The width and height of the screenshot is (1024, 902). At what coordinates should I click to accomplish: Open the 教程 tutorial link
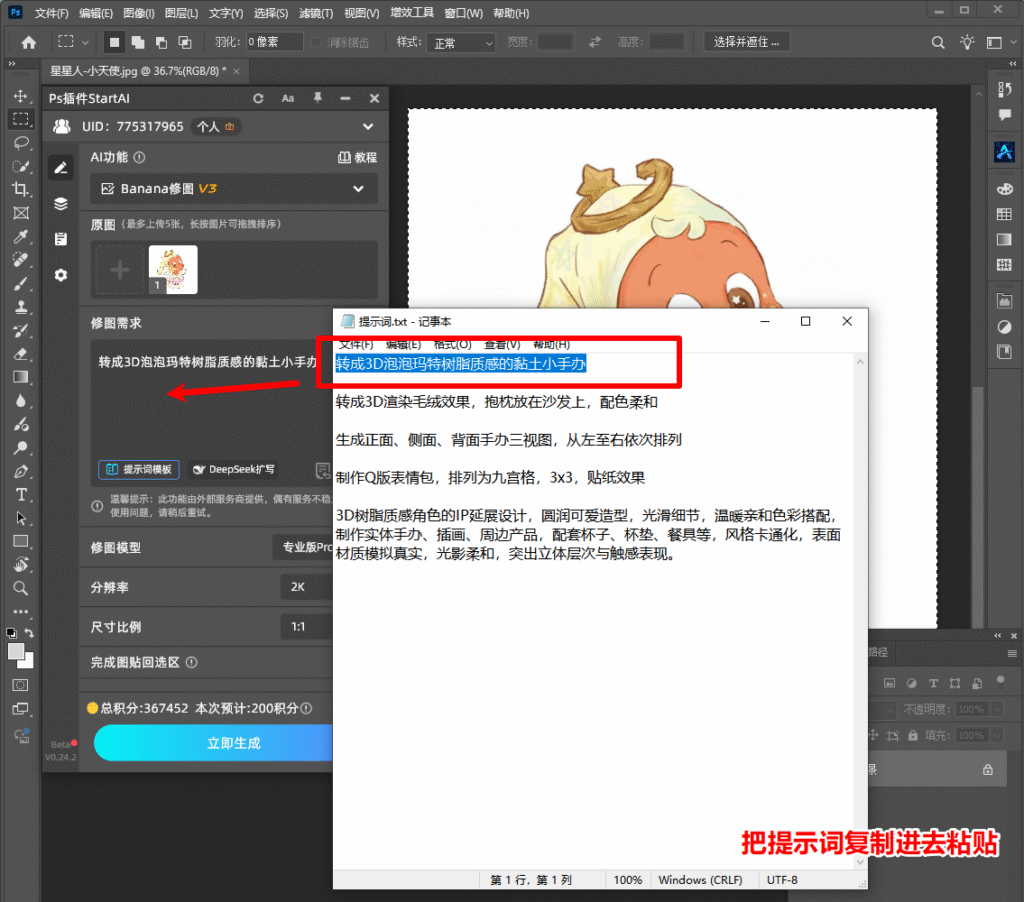(x=358, y=157)
